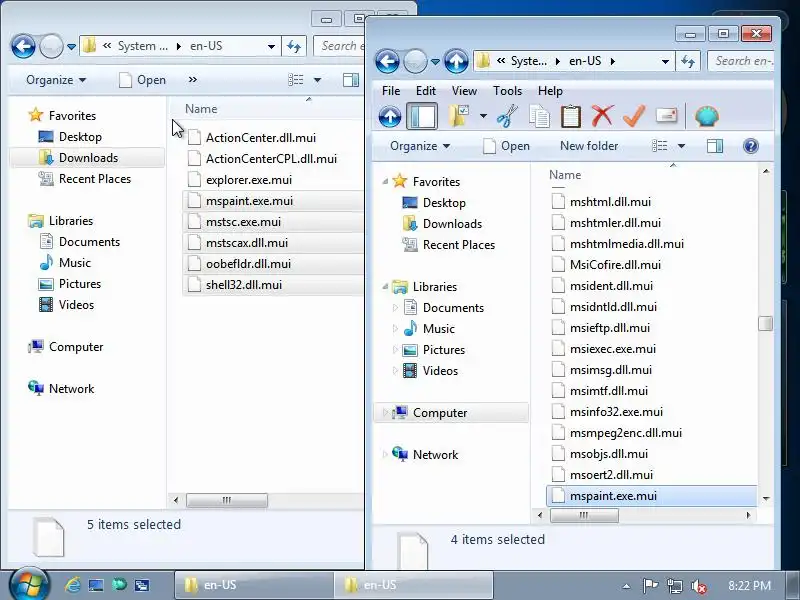Click the Windows Start orb
The height and width of the screenshot is (600, 800).
(x=29, y=585)
